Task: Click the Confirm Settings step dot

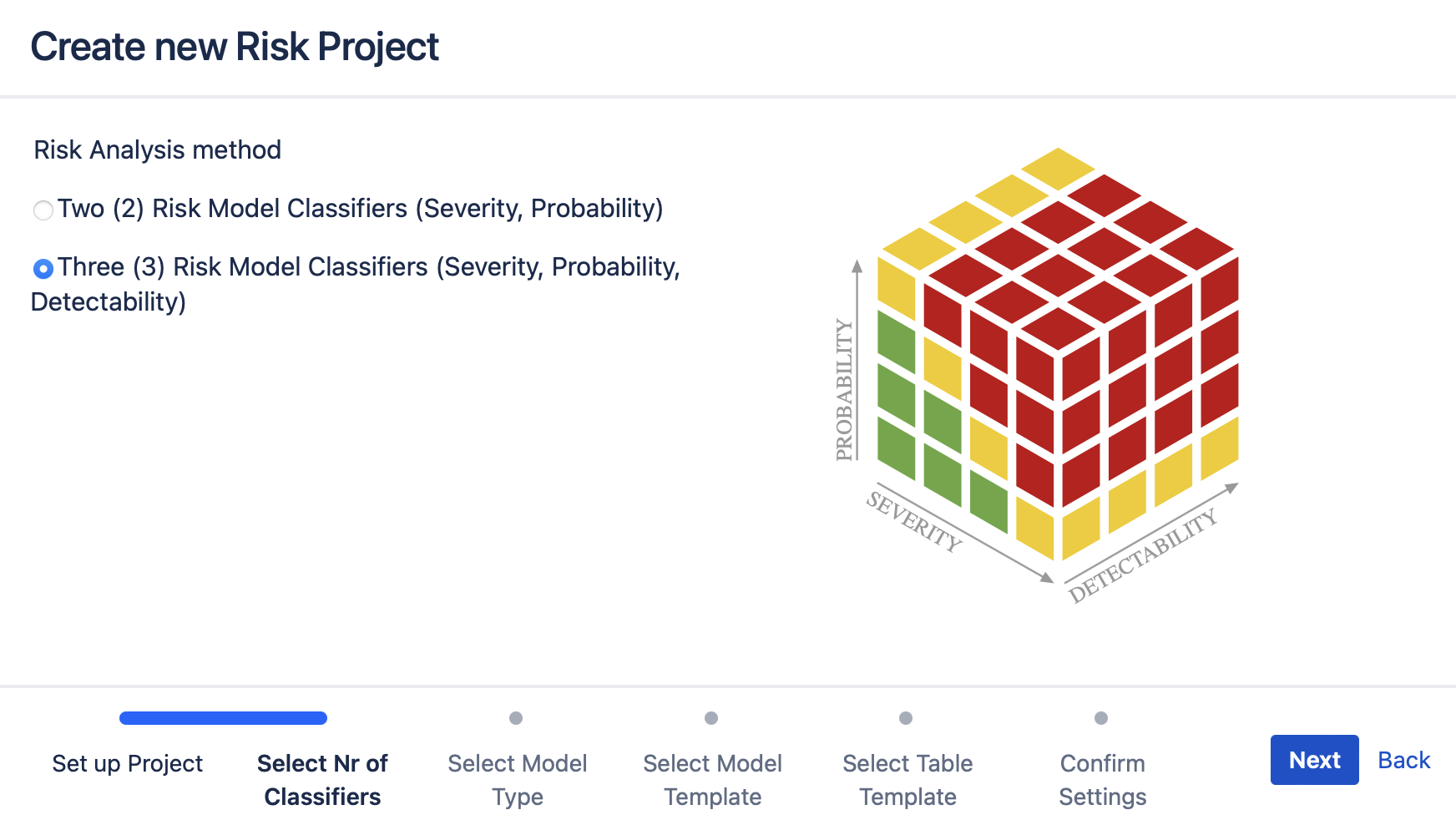Action: tap(1101, 718)
